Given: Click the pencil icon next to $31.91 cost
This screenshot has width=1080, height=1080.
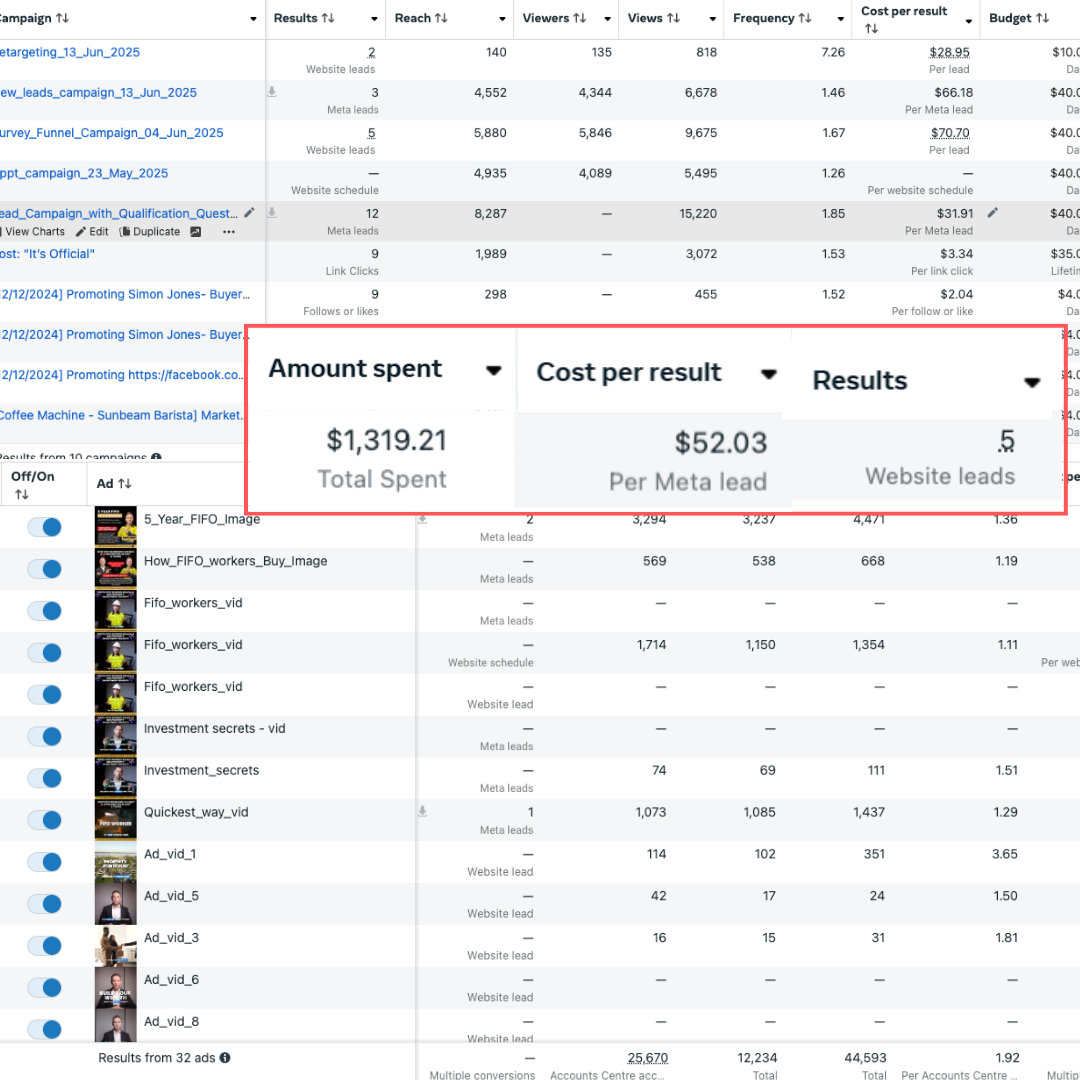Looking at the screenshot, I should (x=992, y=213).
